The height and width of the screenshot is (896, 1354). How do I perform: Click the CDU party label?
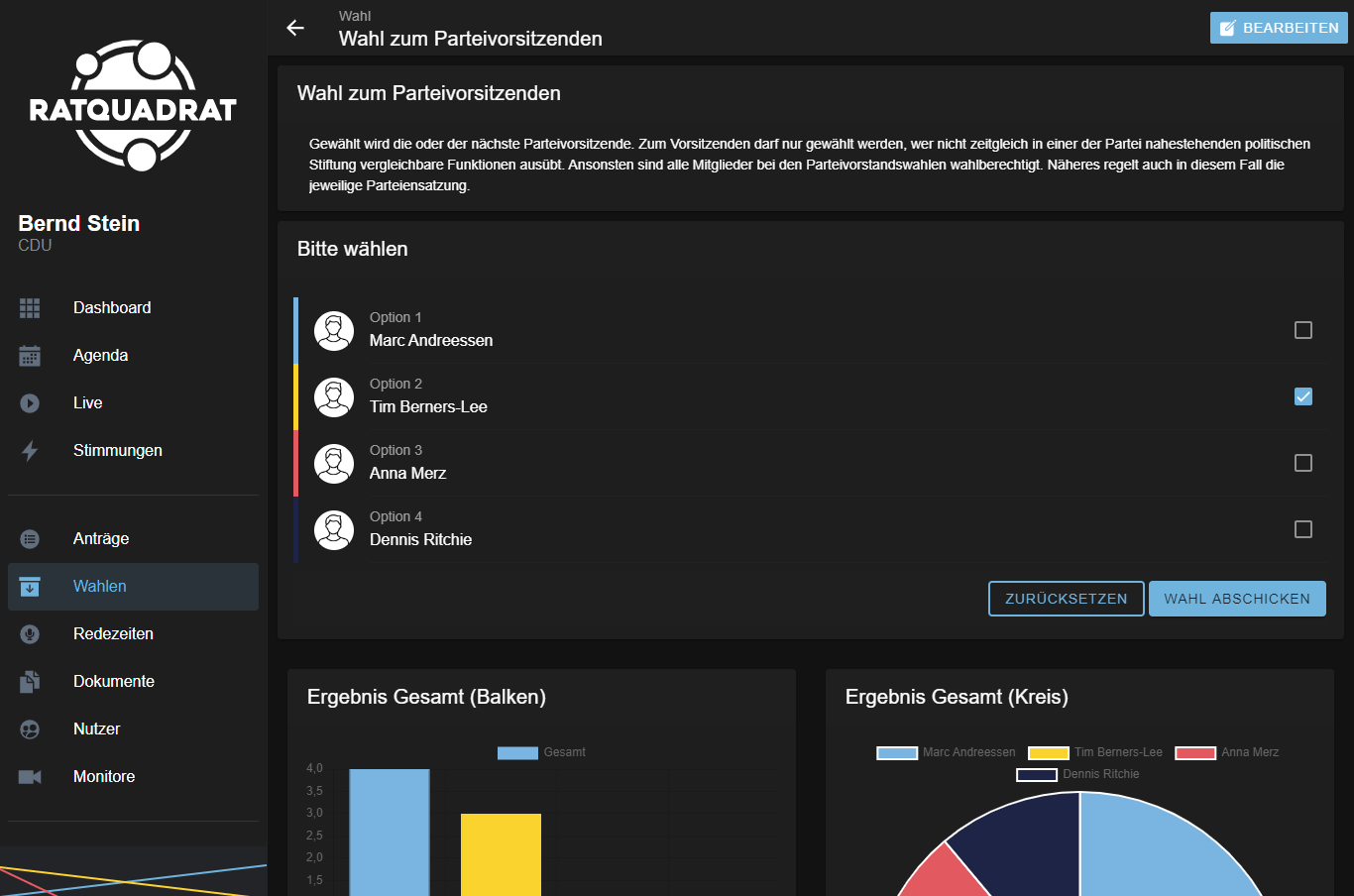pos(35,246)
